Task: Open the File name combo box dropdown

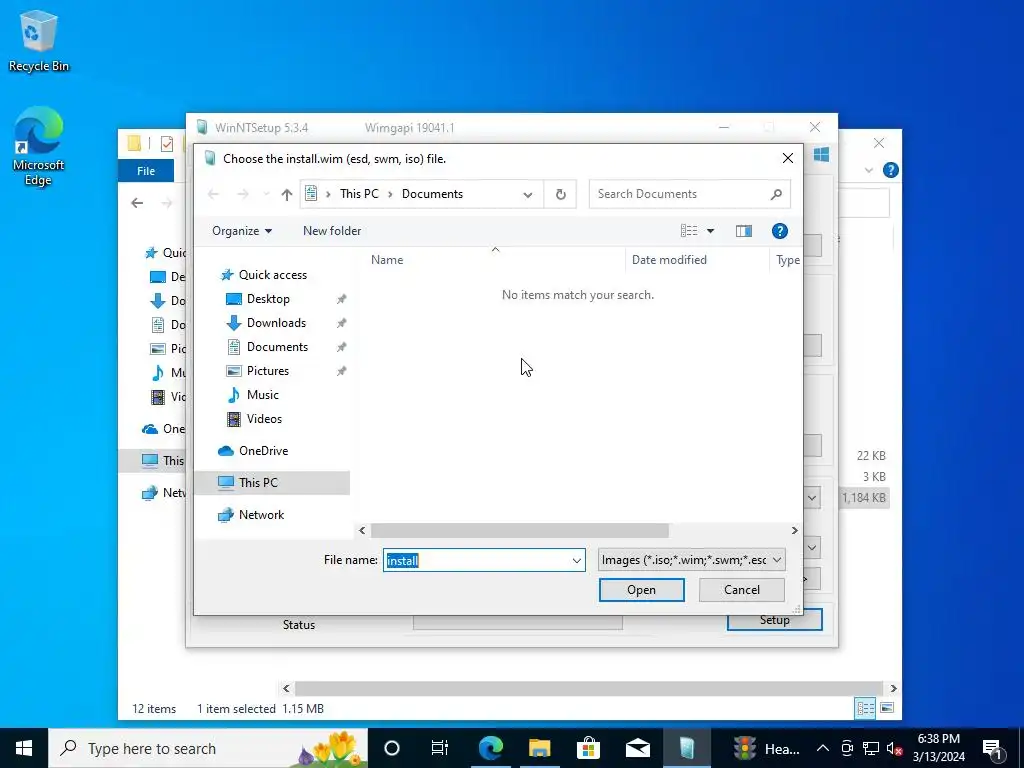Action: click(x=577, y=560)
